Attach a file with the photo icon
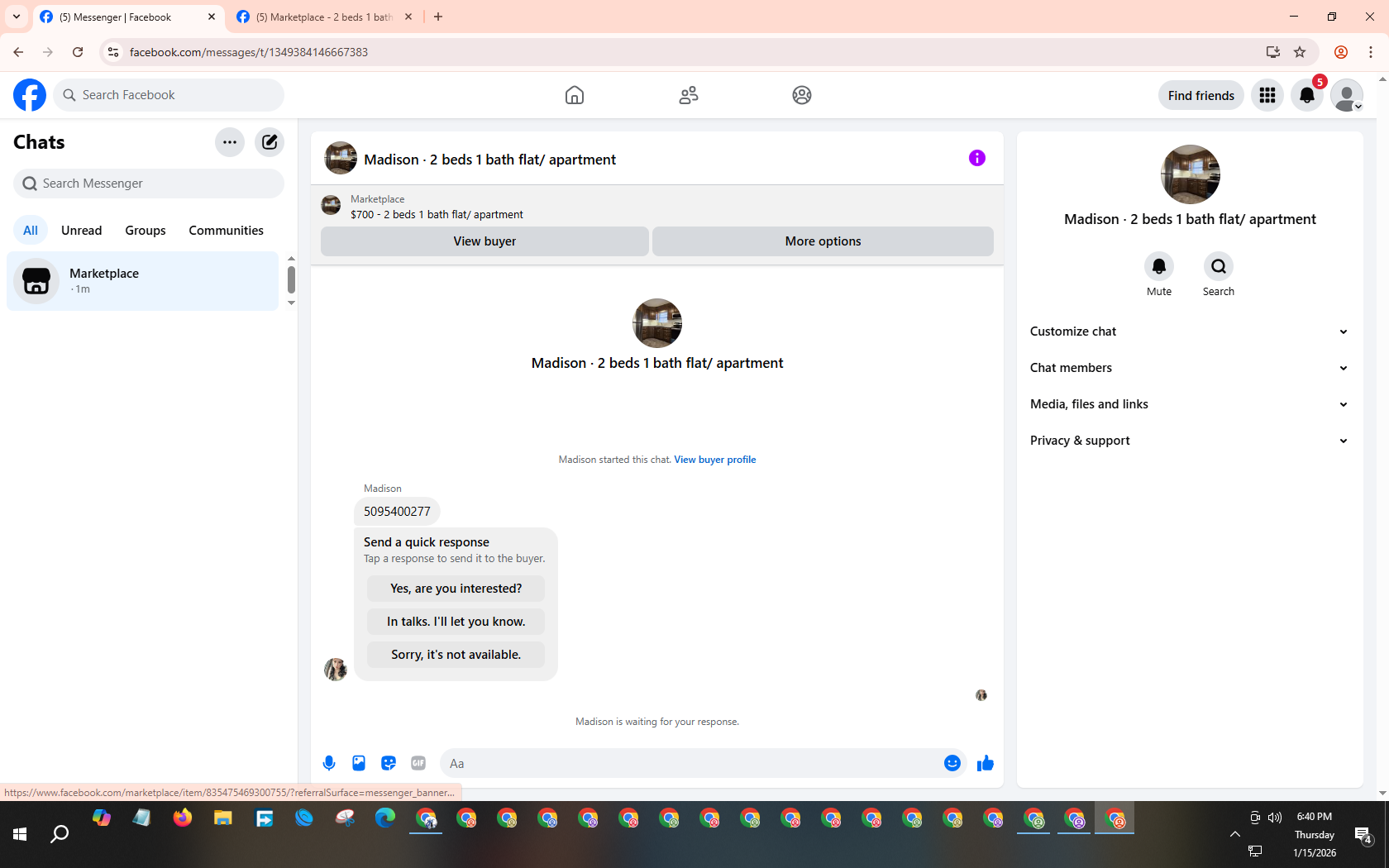This screenshot has height=868, width=1389. tap(359, 763)
